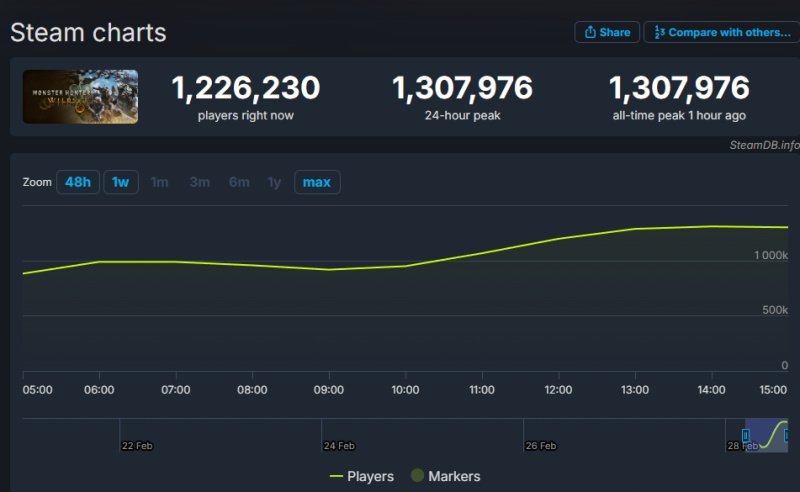Choose the 6m zoom range

239,182
